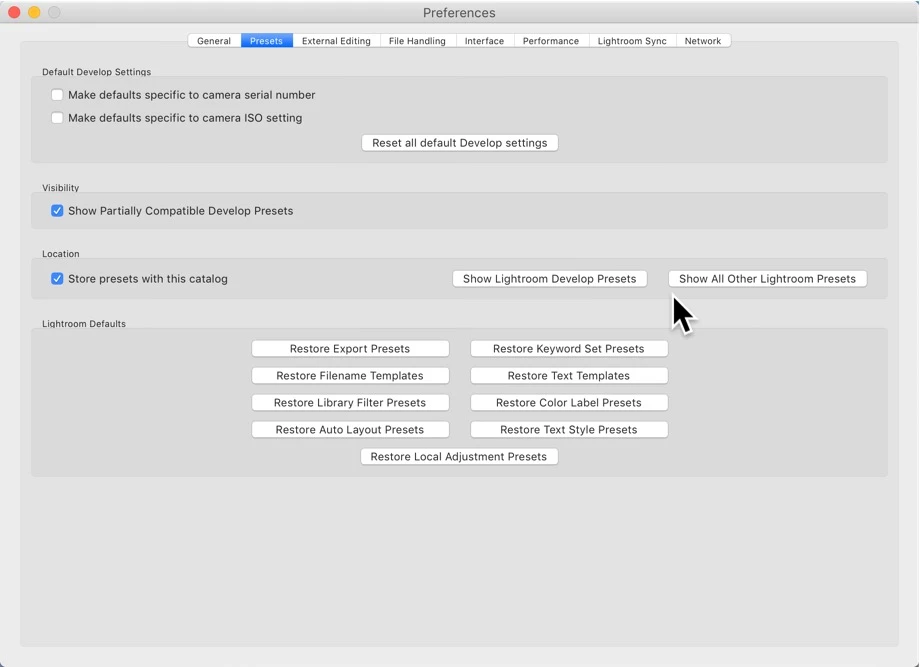Viewport: 920px width, 667px height.
Task: Click Reset all default Develop settings
Action: click(459, 143)
